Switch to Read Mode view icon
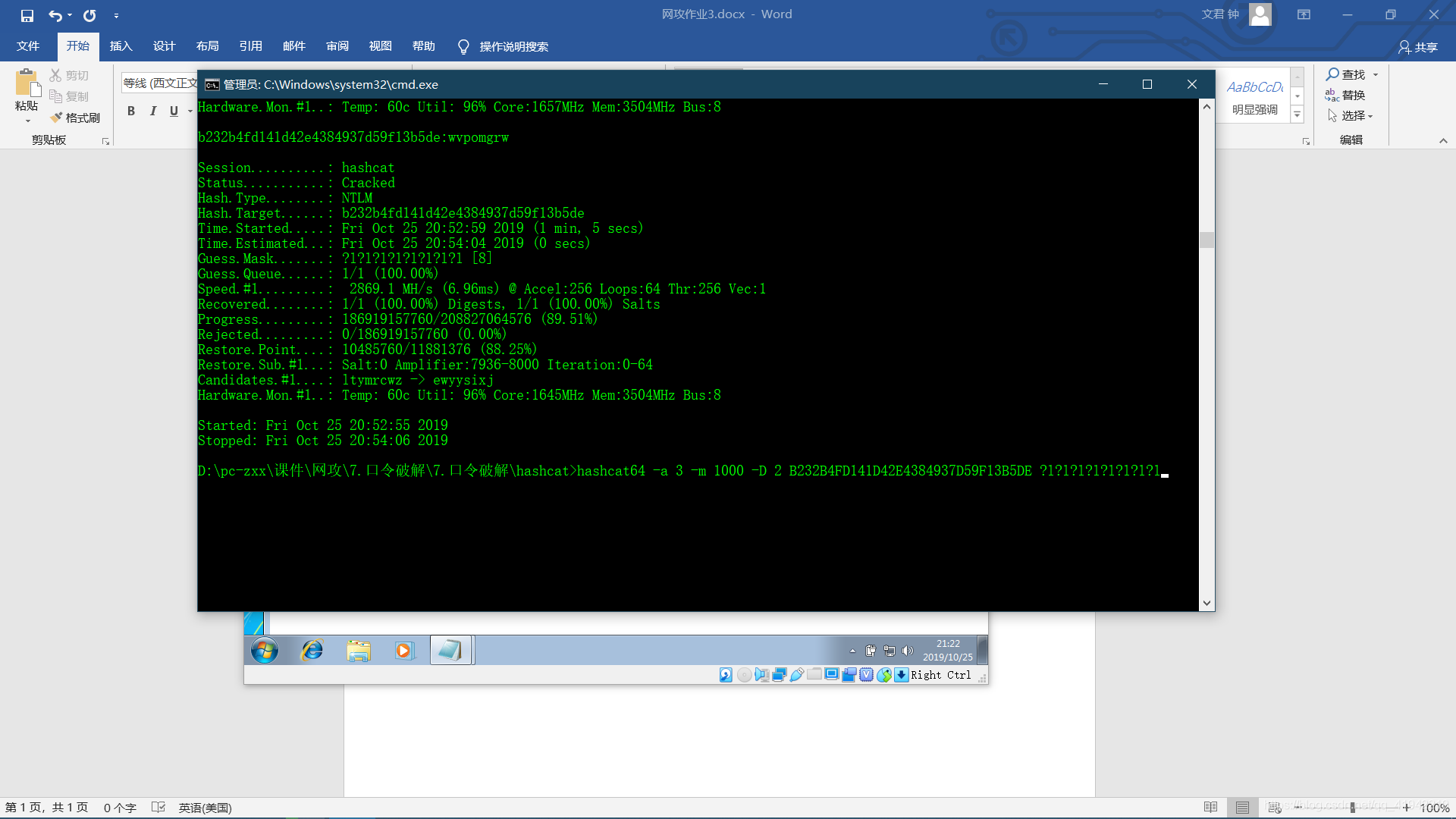The height and width of the screenshot is (819, 1456). click(x=1210, y=807)
